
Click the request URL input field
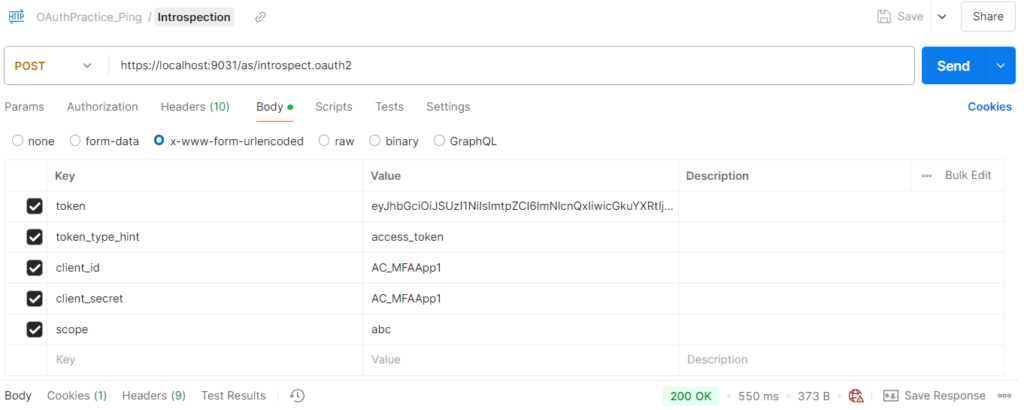pyautogui.click(x=513, y=66)
